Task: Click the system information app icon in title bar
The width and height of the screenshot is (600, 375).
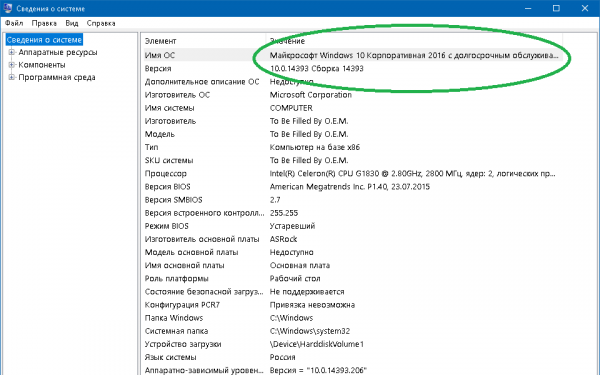Action: coord(8,8)
